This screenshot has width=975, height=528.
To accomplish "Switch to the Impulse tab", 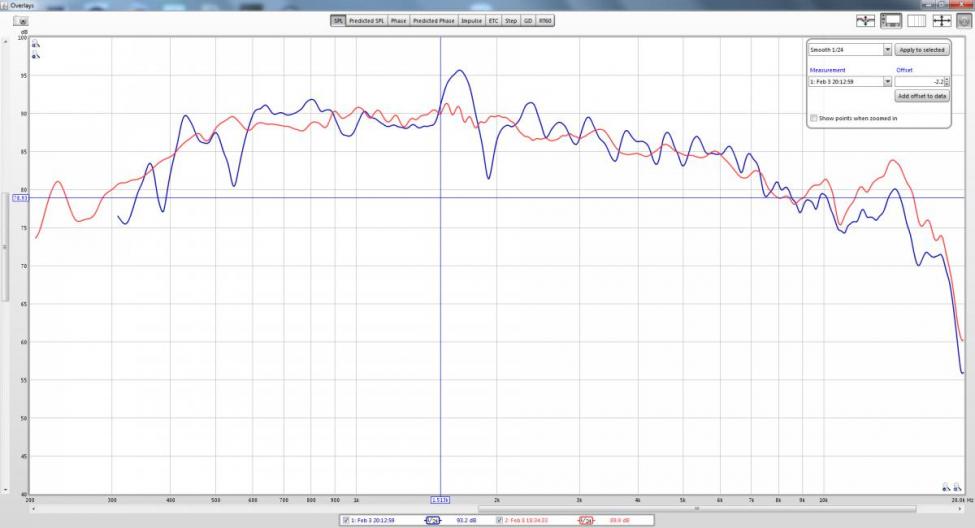I will [471, 21].
